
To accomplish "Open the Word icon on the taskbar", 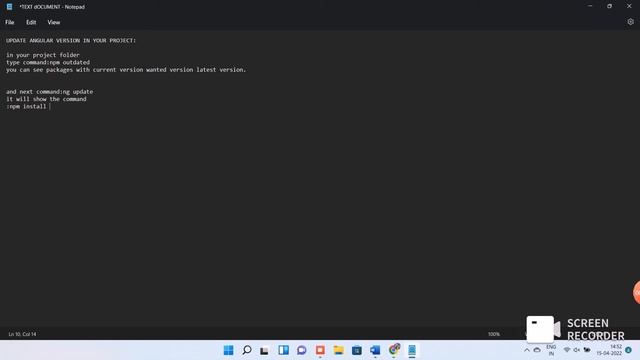I will tap(375, 350).
